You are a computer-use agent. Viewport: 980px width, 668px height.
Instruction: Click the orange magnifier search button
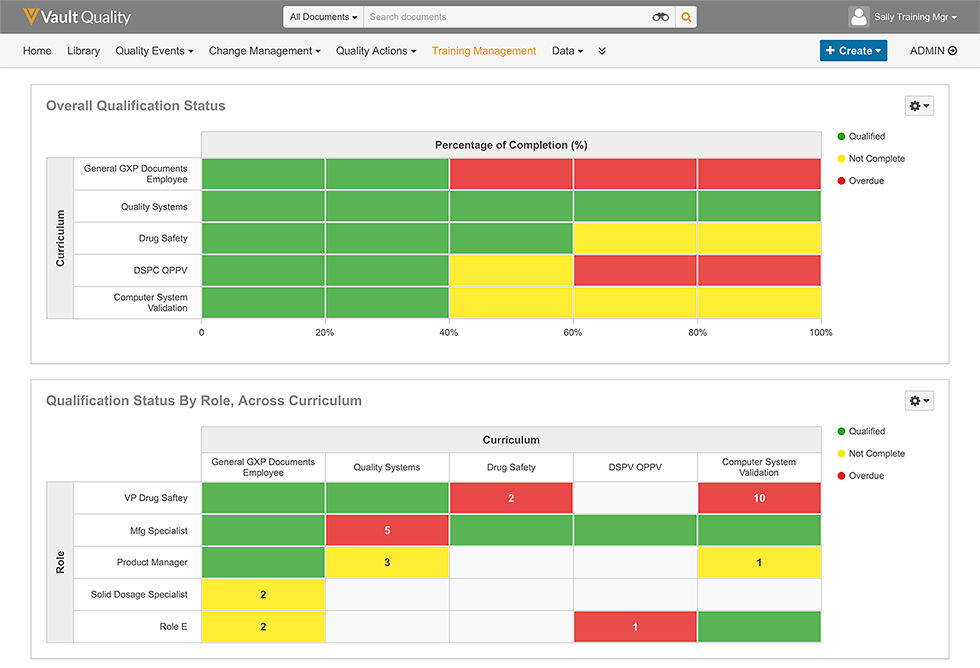tap(686, 17)
